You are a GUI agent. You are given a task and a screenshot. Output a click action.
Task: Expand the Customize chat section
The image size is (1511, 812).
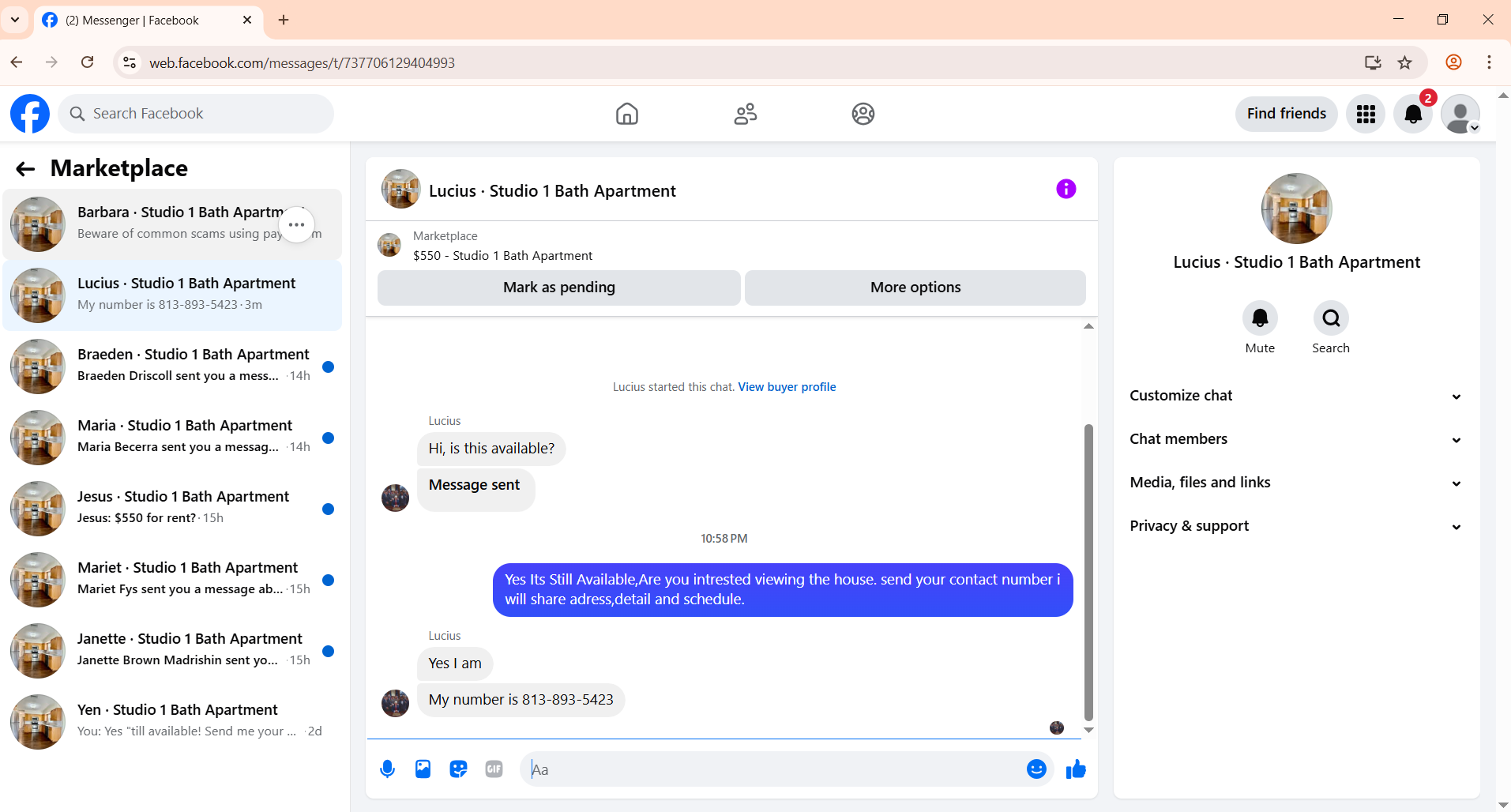(x=1296, y=396)
